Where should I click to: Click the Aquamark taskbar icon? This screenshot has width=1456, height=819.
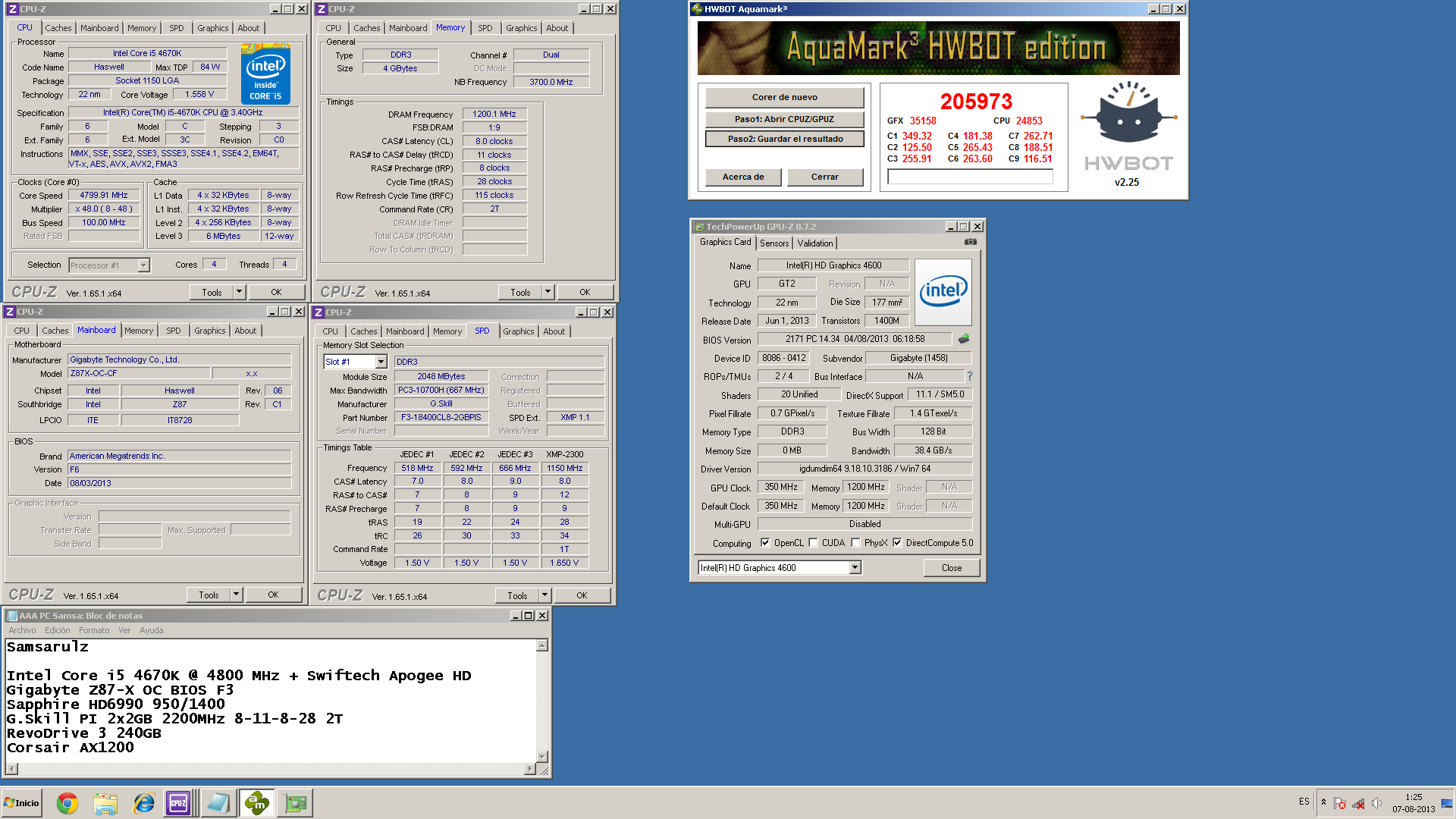[x=257, y=803]
